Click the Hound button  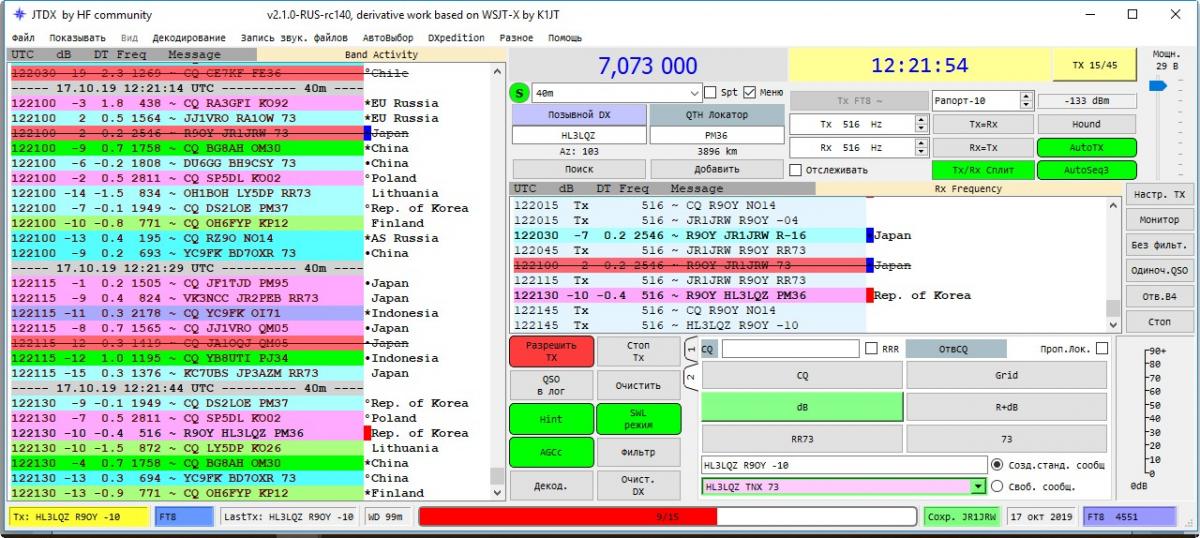(1086, 124)
